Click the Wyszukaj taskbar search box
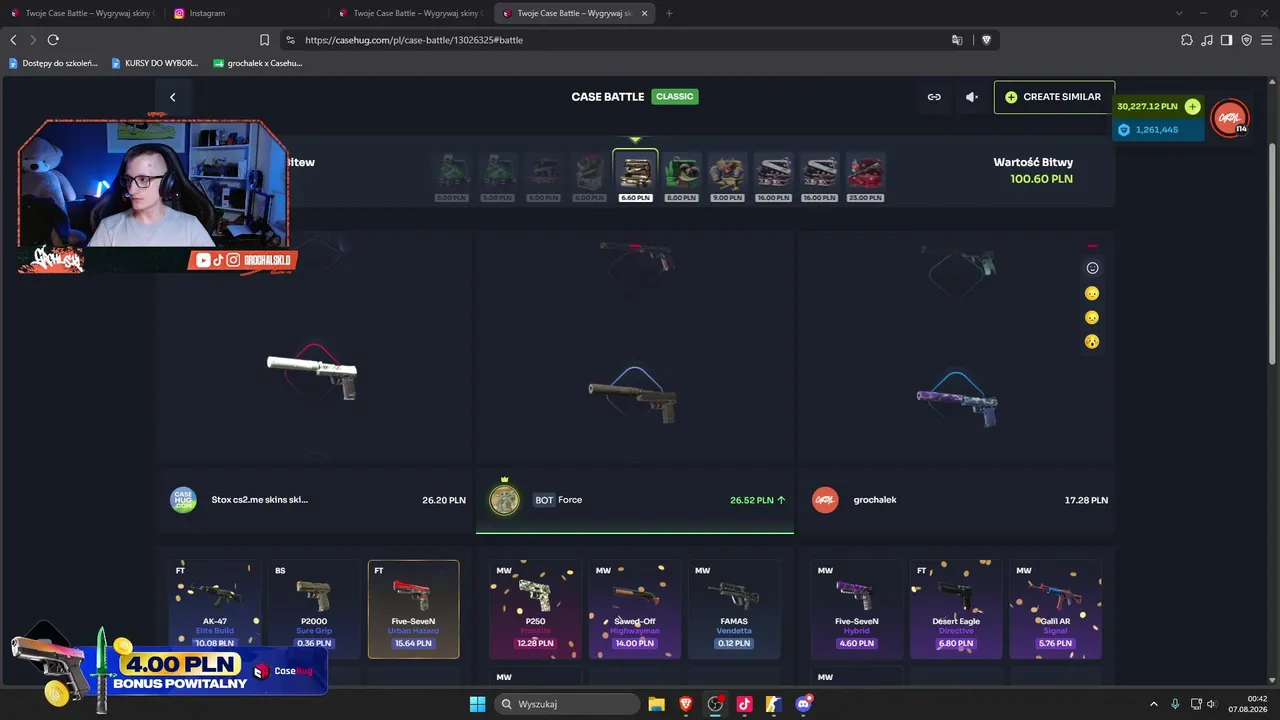This screenshot has width=1280, height=720. coord(568,704)
